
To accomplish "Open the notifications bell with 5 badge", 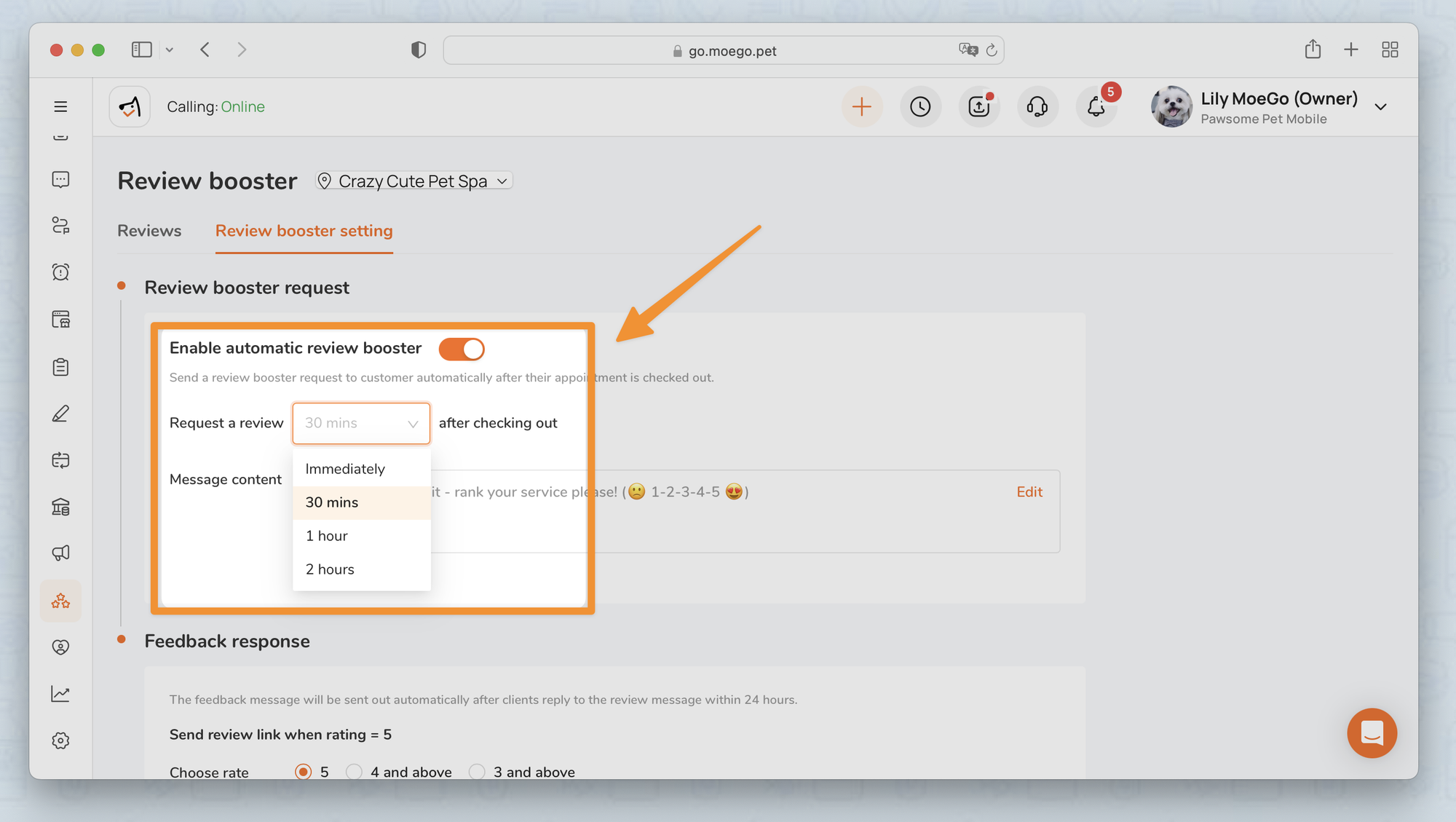I will [x=1096, y=107].
